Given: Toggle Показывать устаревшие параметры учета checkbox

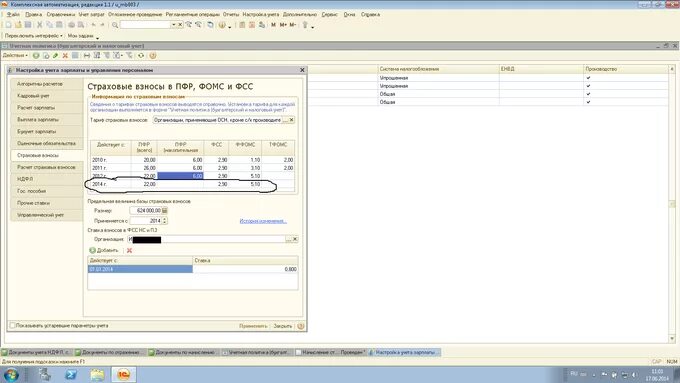Looking at the screenshot, I should [13, 325].
